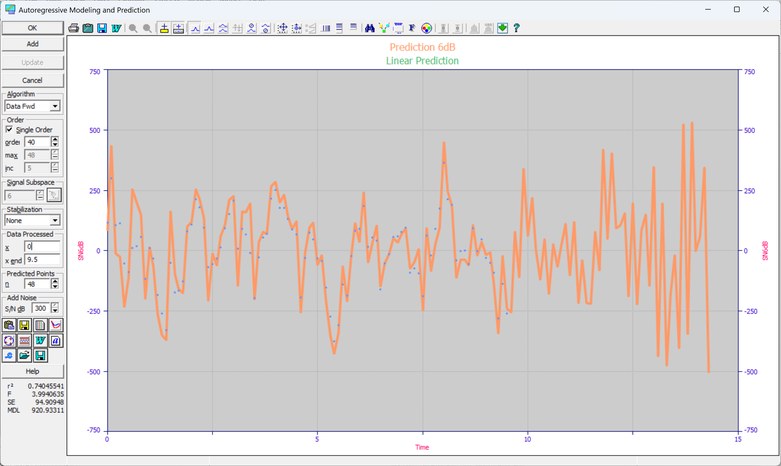781x466 pixels.
Task: Click the printer icon in the toolbar
Action: [74, 28]
